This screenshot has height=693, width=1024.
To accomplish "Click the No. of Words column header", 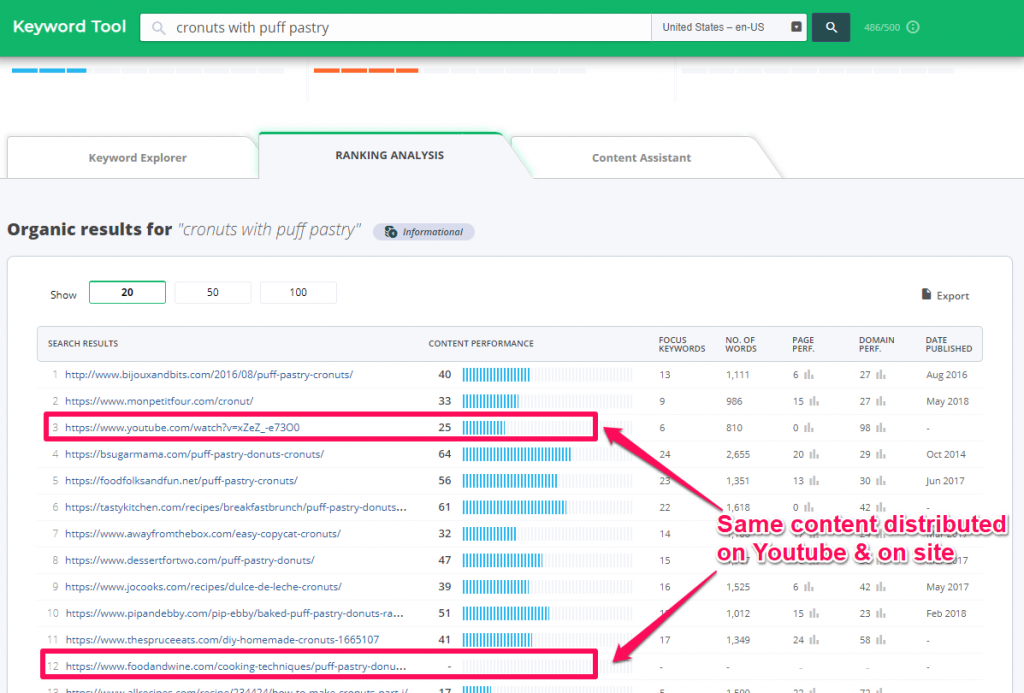I will point(741,344).
